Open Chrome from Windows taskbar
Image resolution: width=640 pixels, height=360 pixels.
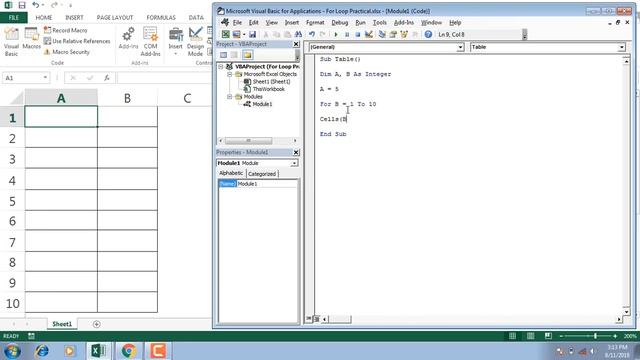click(128, 351)
